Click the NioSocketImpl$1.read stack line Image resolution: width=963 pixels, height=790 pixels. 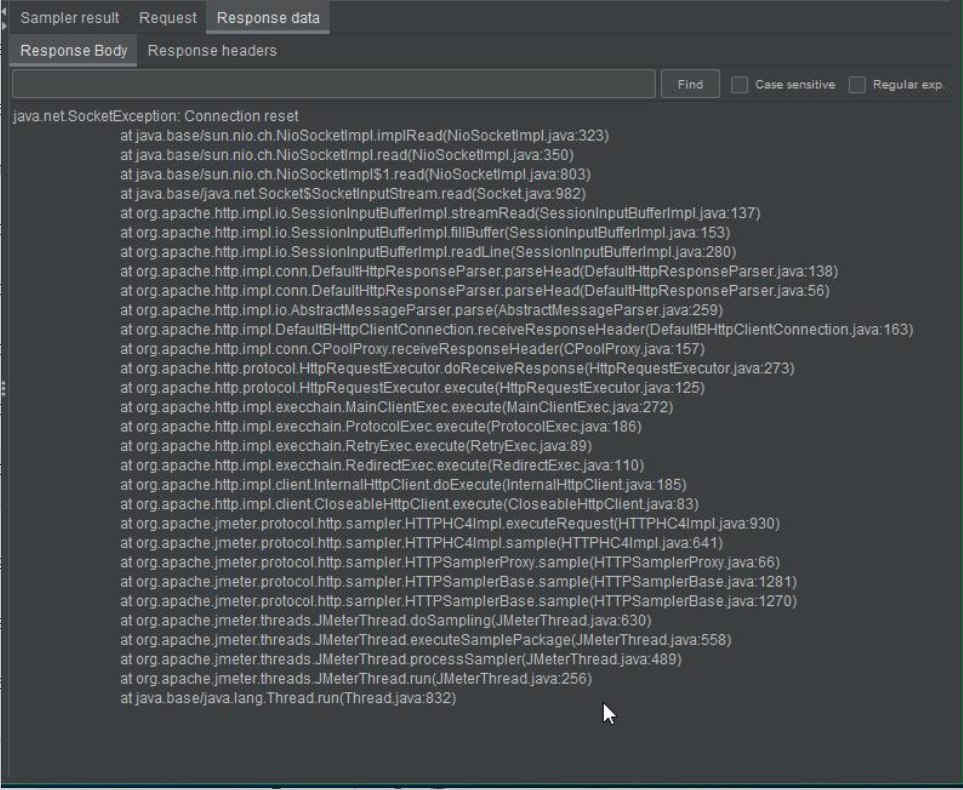coord(356,174)
